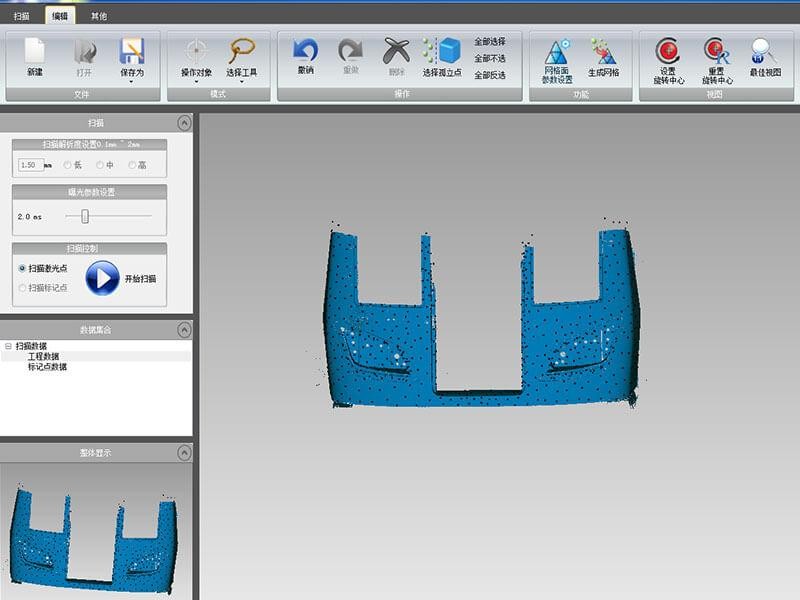
Task: Select the 扫描激光点 scan laser points option
Action: pyautogui.click(x=22, y=268)
